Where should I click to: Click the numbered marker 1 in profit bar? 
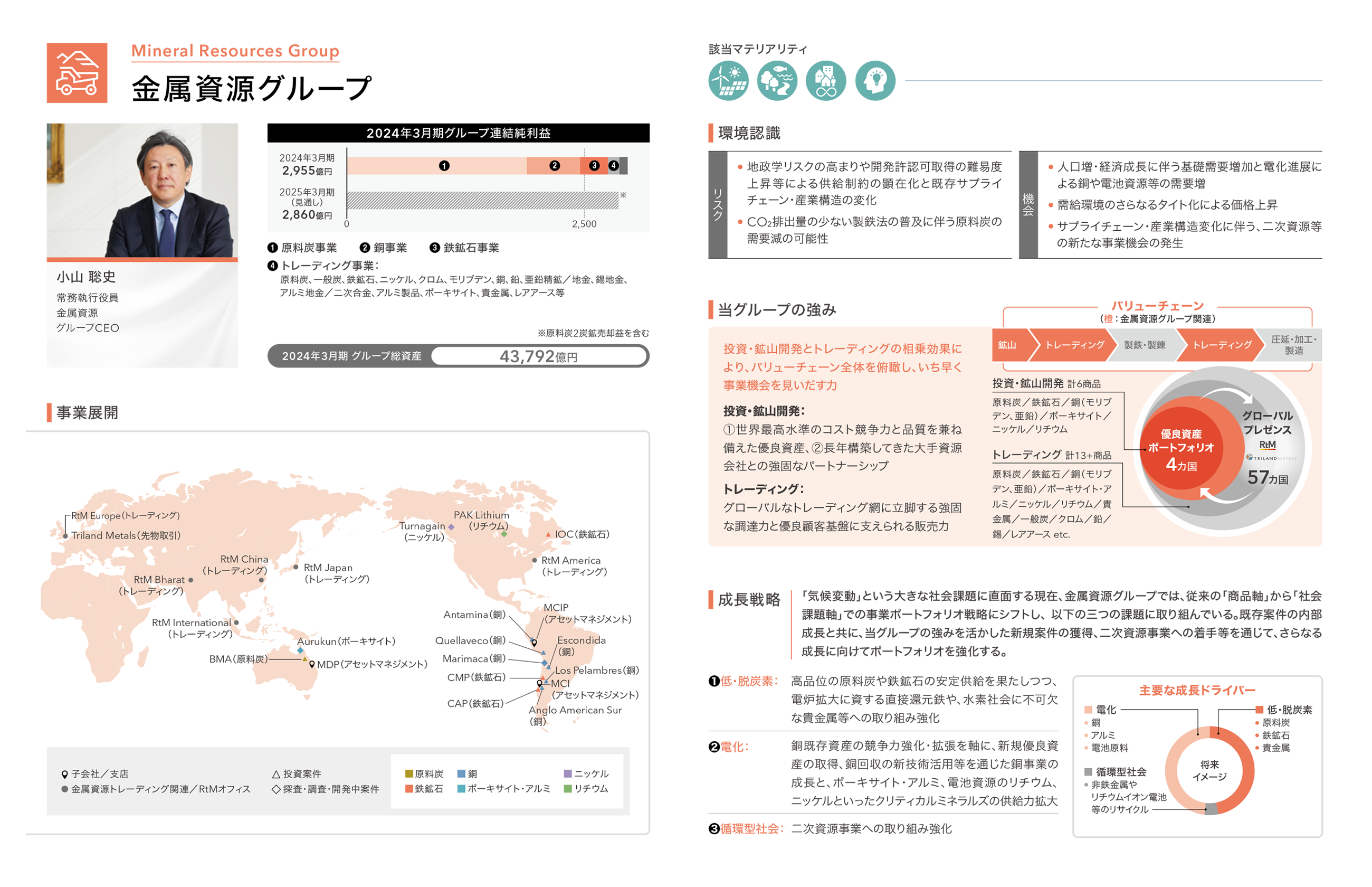pos(444,166)
